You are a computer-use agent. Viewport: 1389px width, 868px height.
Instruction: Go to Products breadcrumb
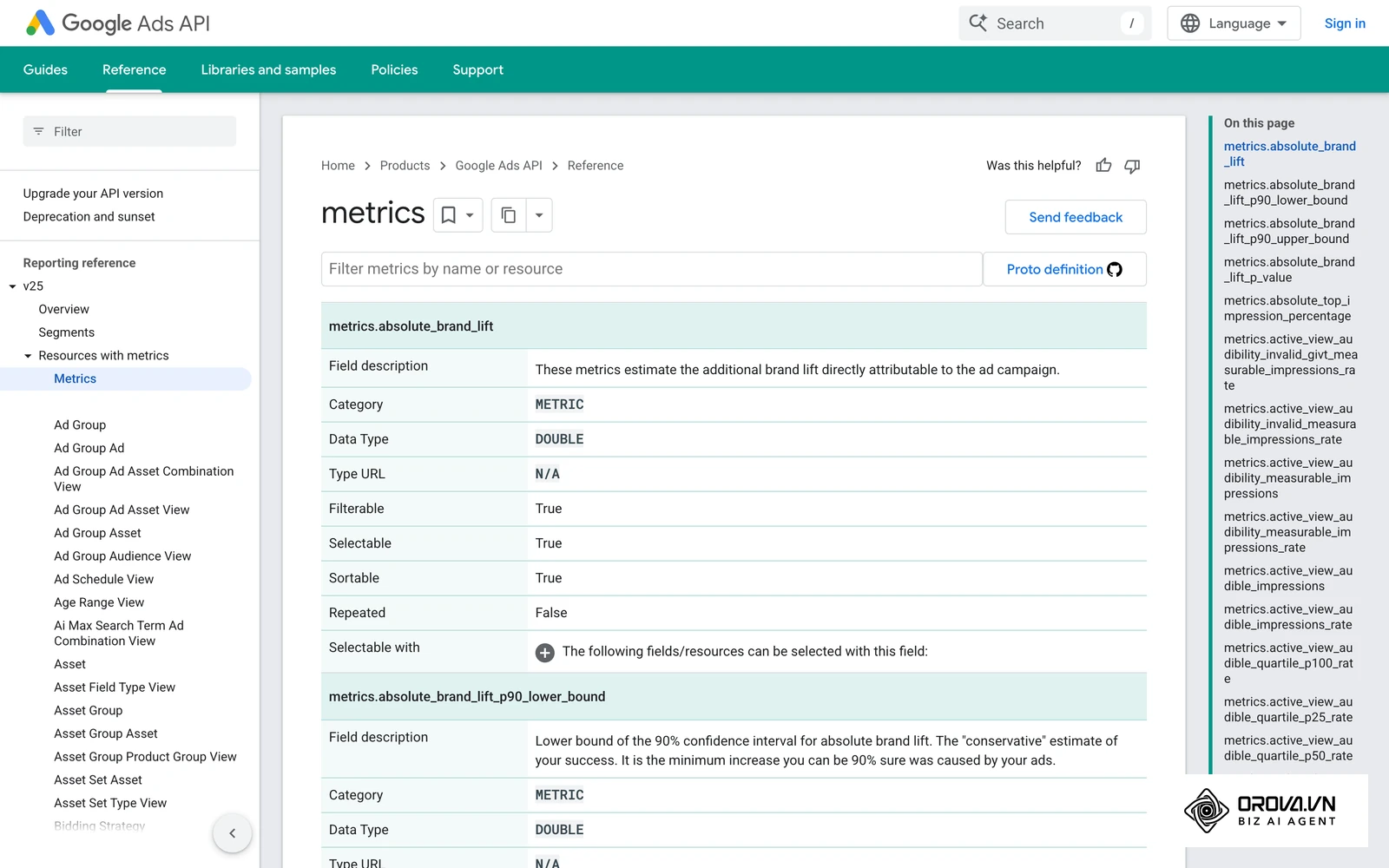click(x=405, y=166)
